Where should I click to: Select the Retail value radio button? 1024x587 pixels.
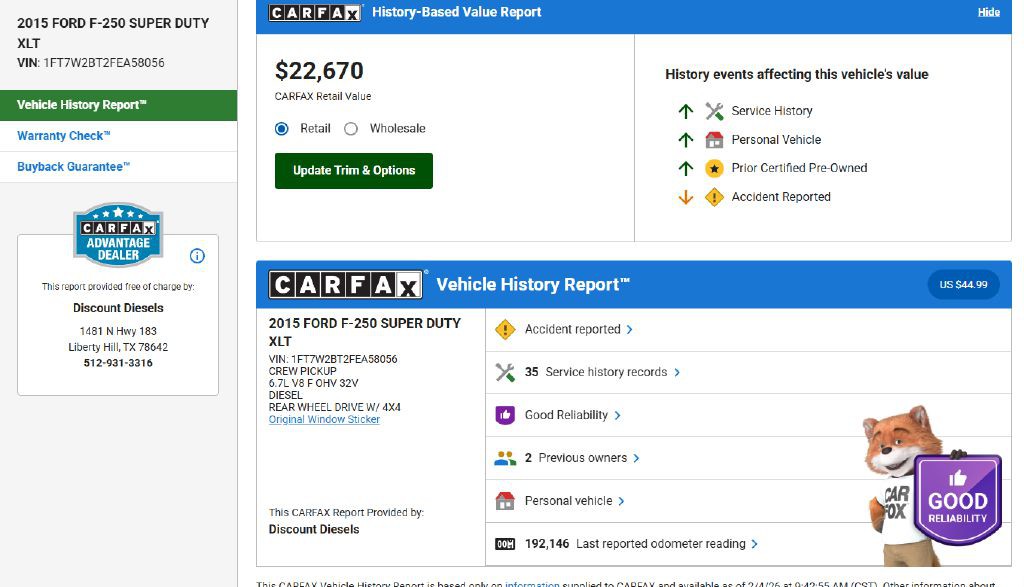(282, 128)
